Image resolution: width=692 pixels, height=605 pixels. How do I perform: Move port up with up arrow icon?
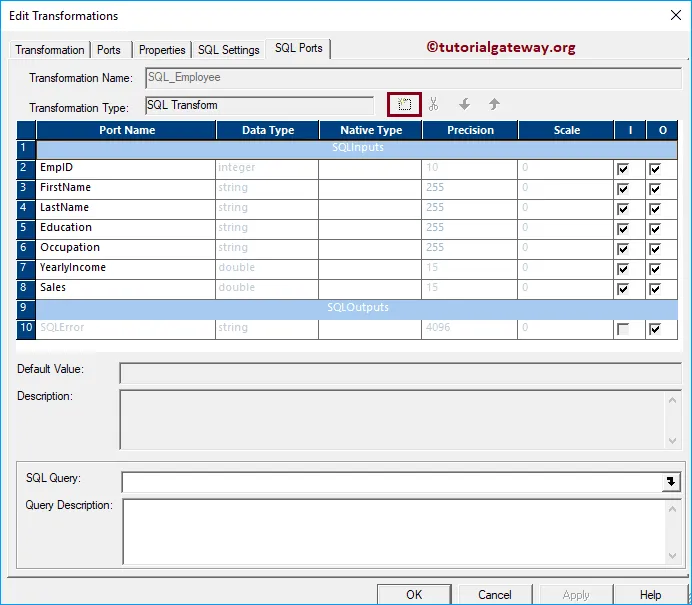click(x=494, y=104)
